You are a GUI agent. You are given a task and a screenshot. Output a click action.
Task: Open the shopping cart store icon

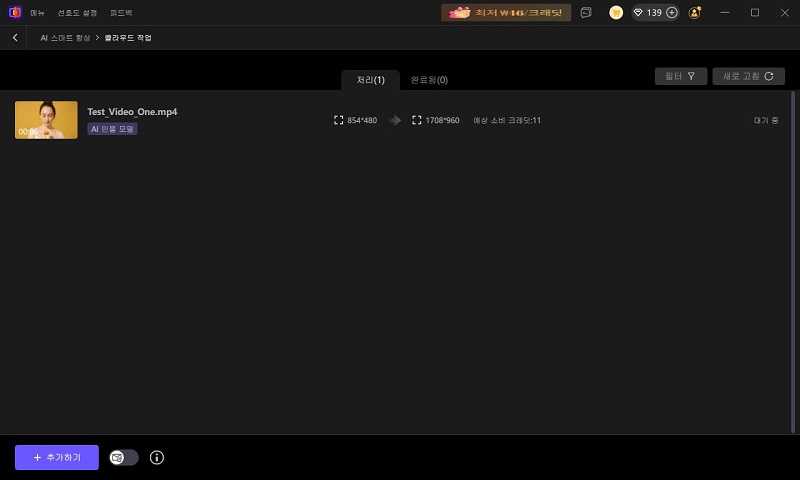tap(616, 13)
